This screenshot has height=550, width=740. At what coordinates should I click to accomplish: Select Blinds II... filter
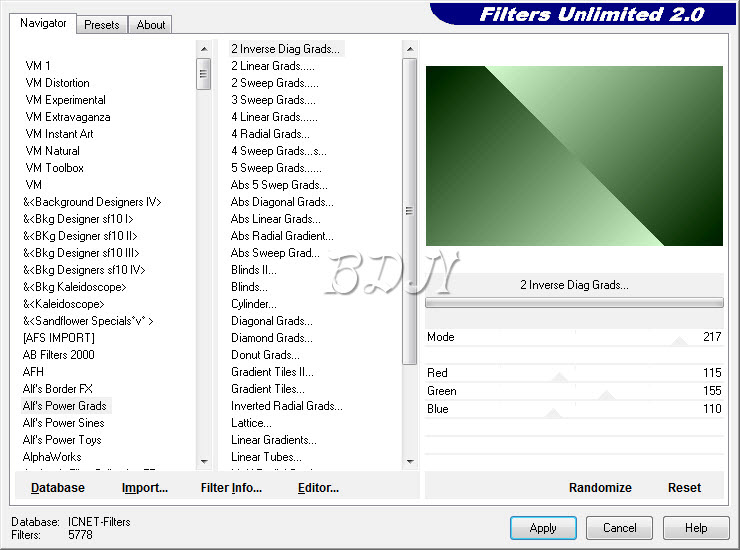tap(253, 270)
